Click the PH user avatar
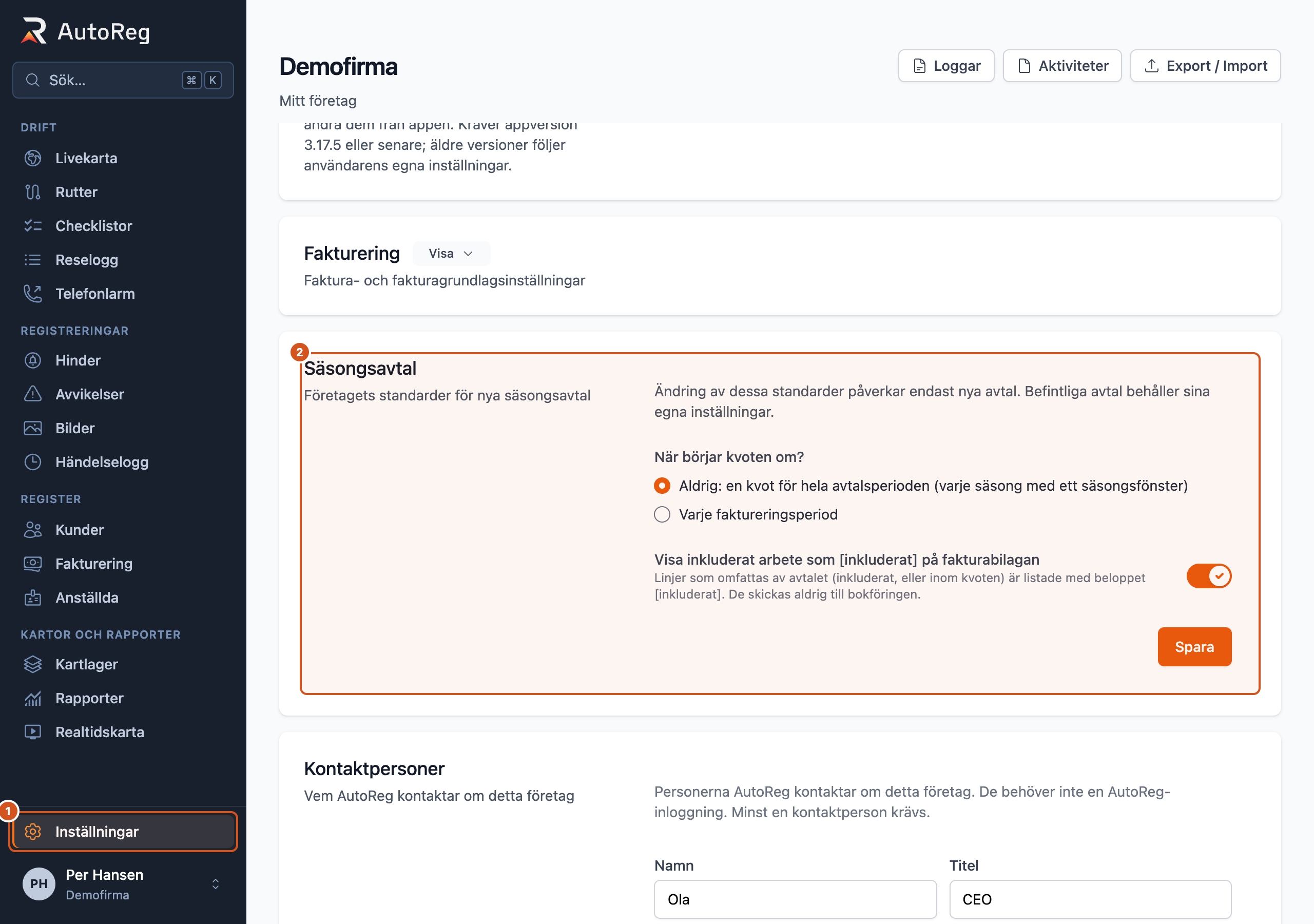 pos(39,883)
